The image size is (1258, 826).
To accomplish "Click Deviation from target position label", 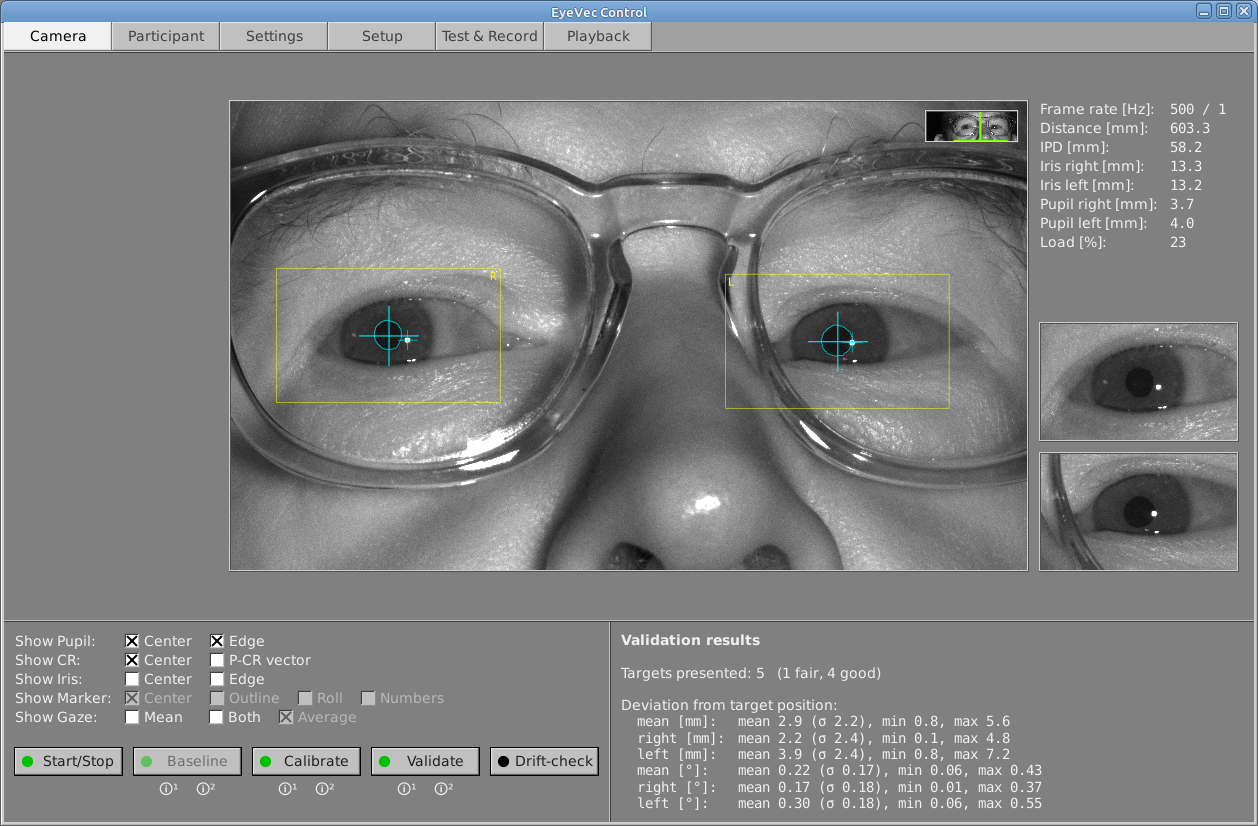I will point(729,705).
